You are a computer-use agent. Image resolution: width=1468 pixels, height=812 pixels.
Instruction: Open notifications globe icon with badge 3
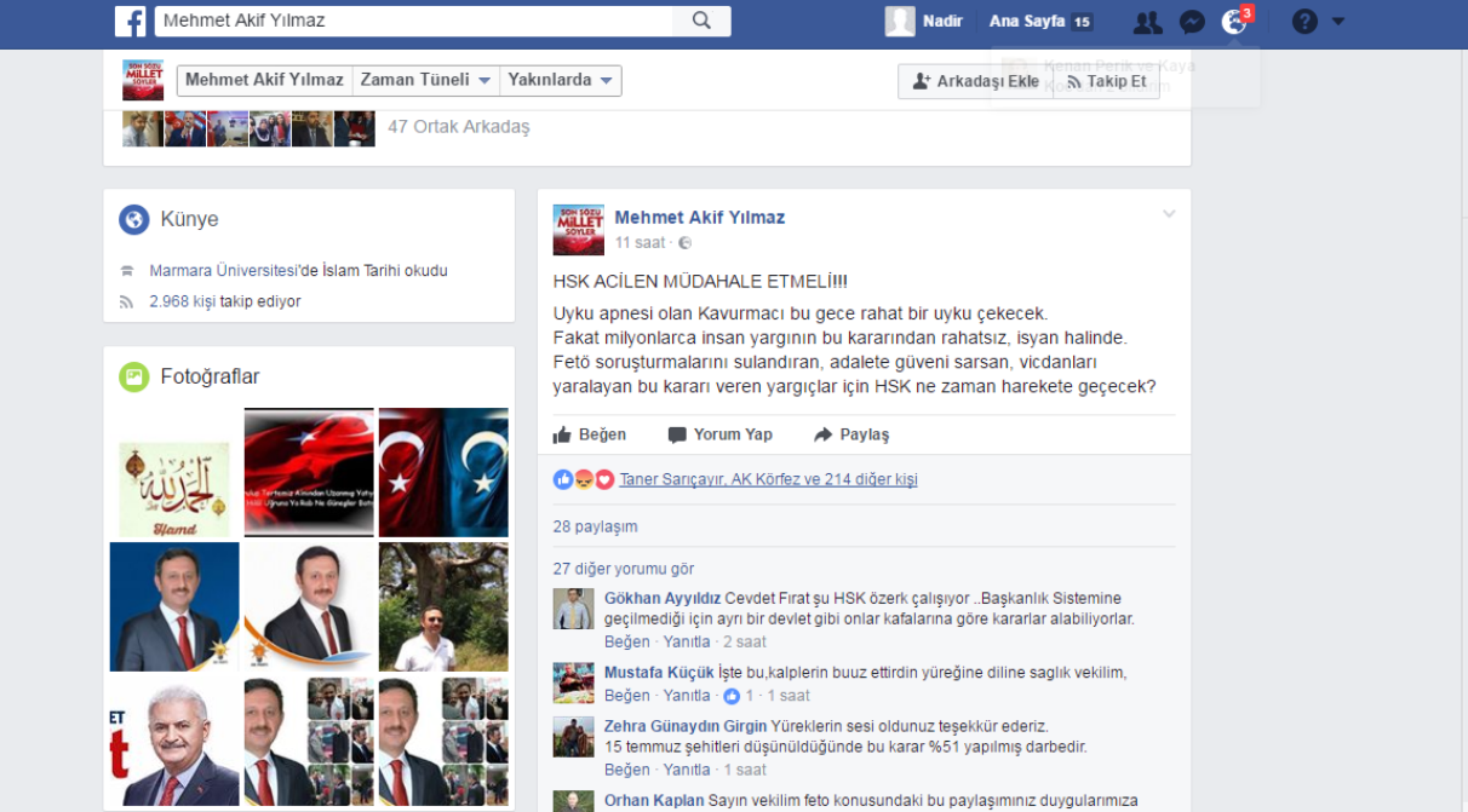(x=1235, y=21)
